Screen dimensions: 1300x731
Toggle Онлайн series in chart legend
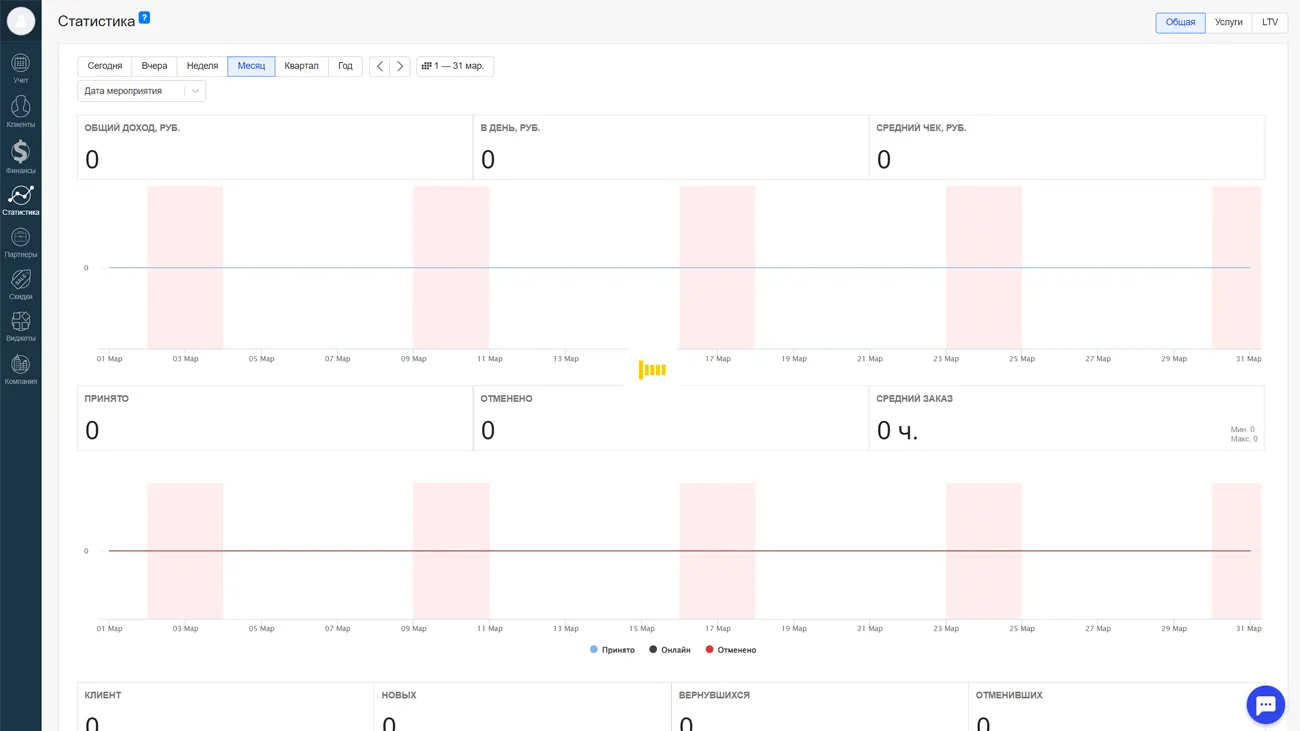pos(670,650)
